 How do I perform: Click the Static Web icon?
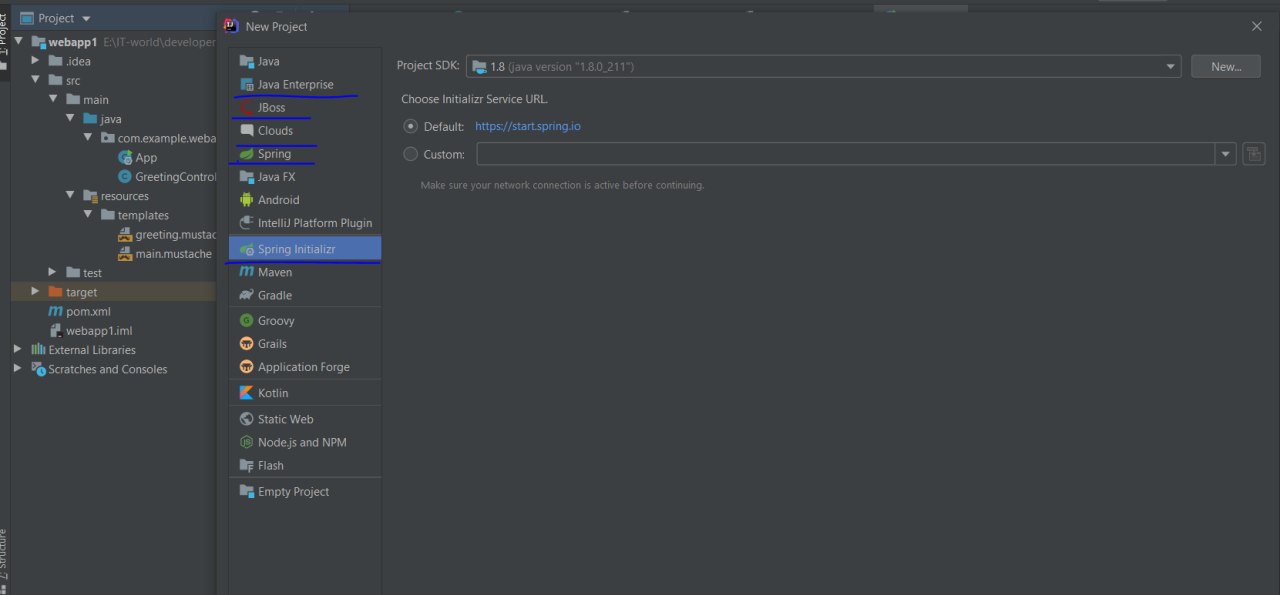[246, 419]
